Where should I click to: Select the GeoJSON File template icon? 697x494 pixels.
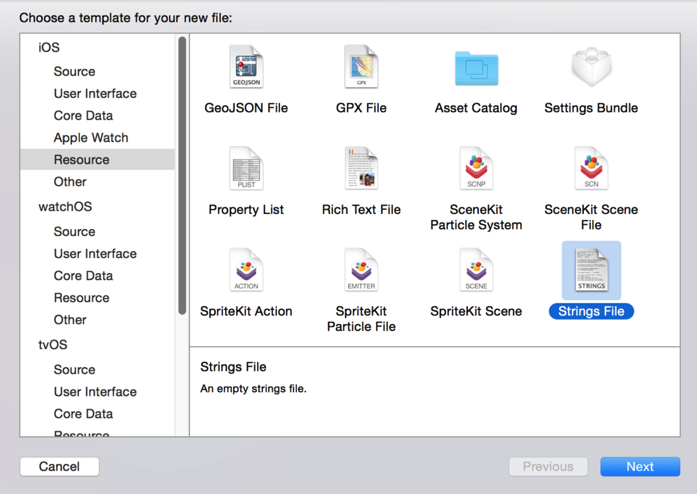pos(246,67)
